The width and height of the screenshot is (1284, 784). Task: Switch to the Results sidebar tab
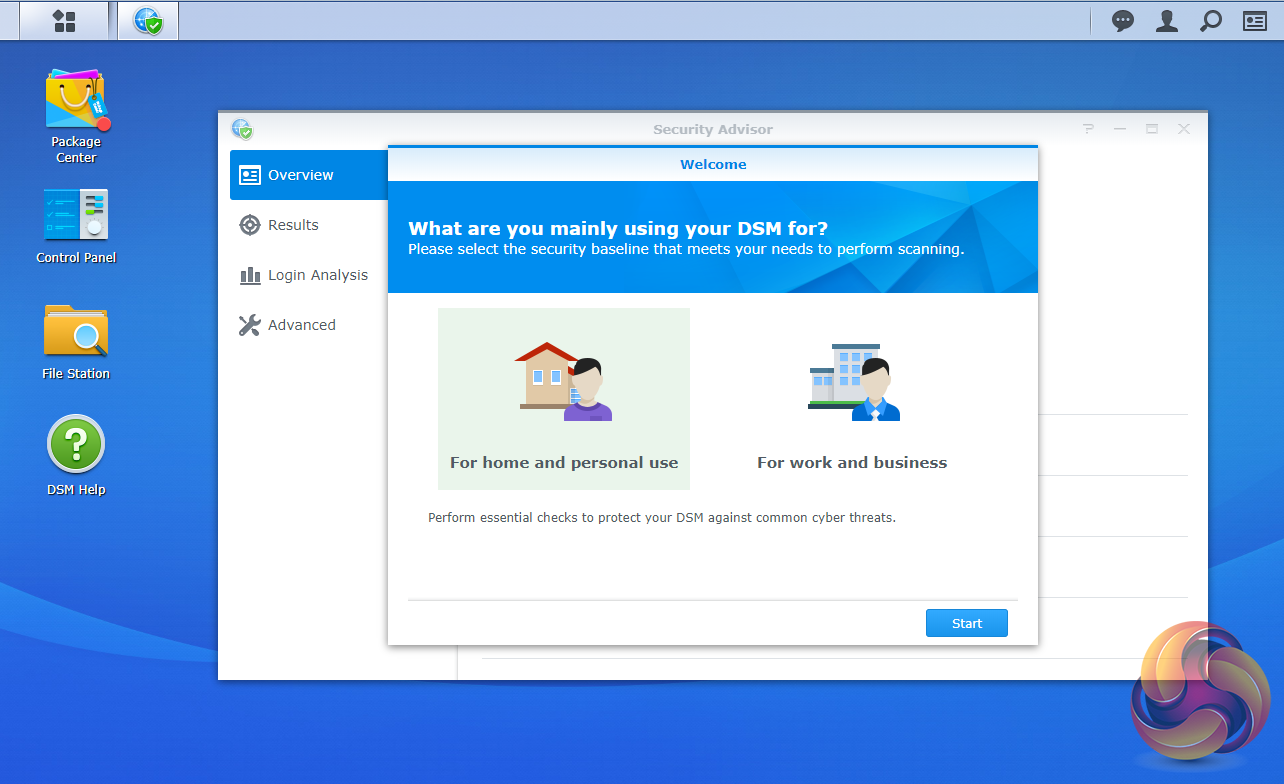point(309,225)
